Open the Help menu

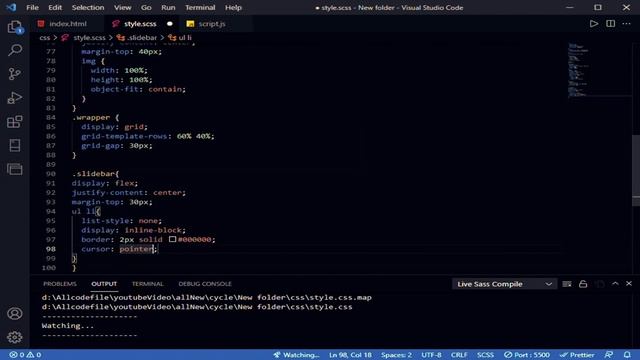tap(233, 7)
